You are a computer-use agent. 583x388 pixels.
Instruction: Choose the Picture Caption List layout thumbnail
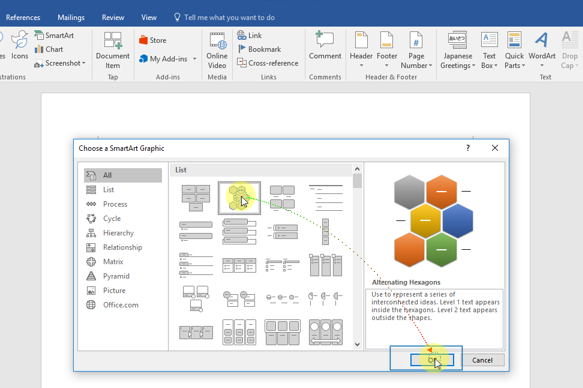pyautogui.click(x=283, y=198)
